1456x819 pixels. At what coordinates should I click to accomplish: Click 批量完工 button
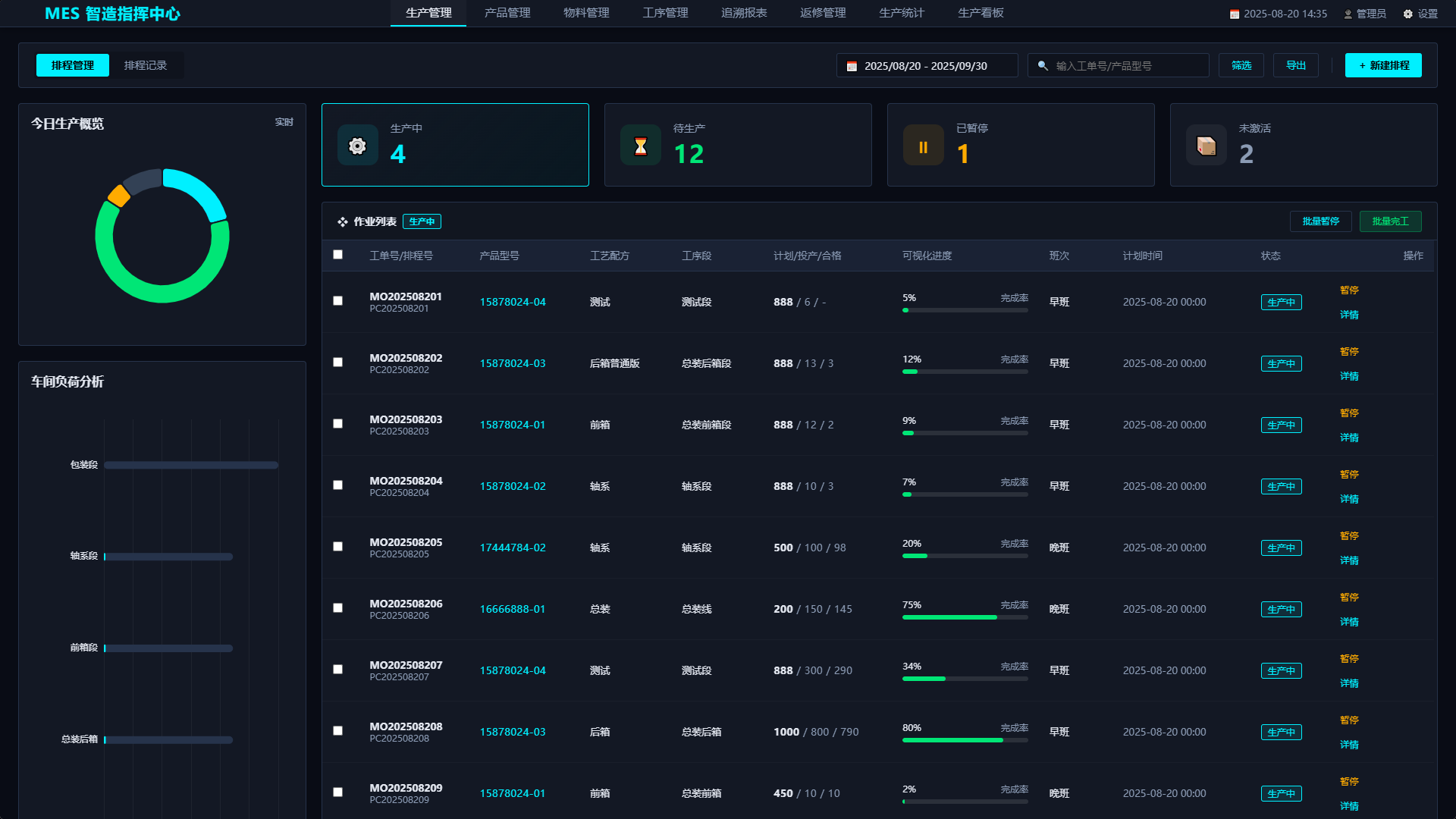1390,221
